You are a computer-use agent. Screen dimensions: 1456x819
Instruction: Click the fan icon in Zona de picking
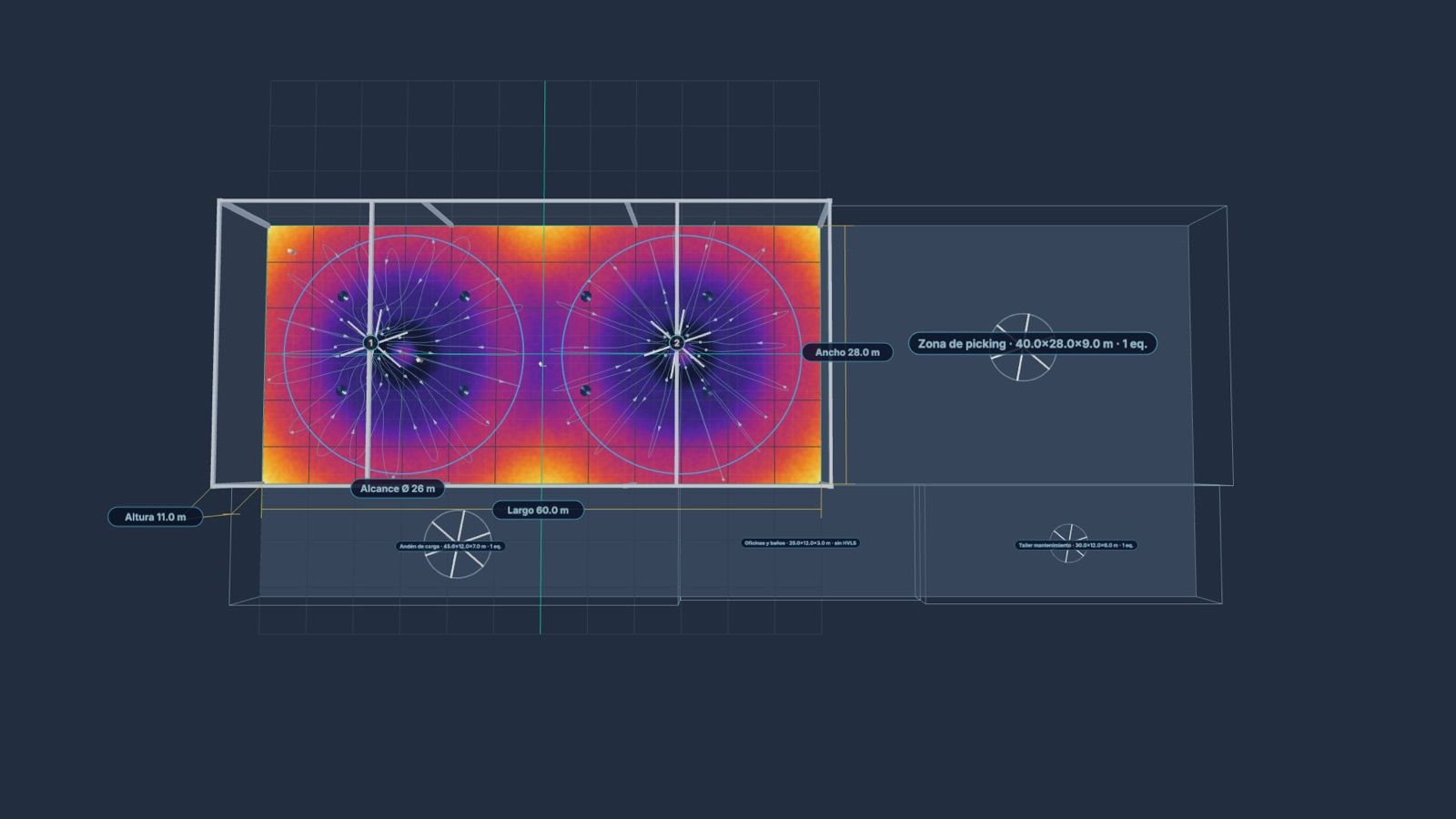[x=1023, y=347]
